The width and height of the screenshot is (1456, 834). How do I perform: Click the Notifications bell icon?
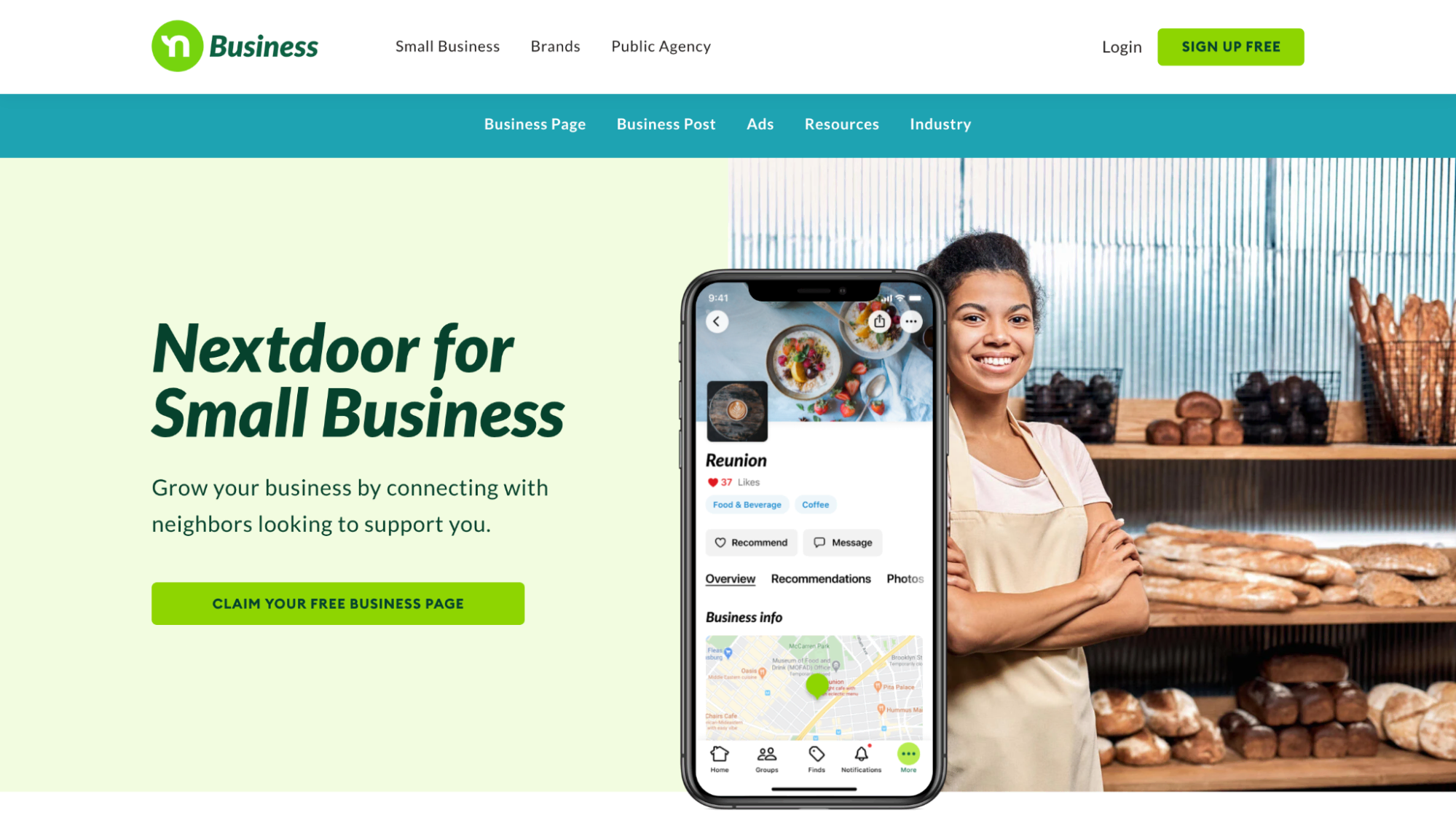(x=861, y=754)
